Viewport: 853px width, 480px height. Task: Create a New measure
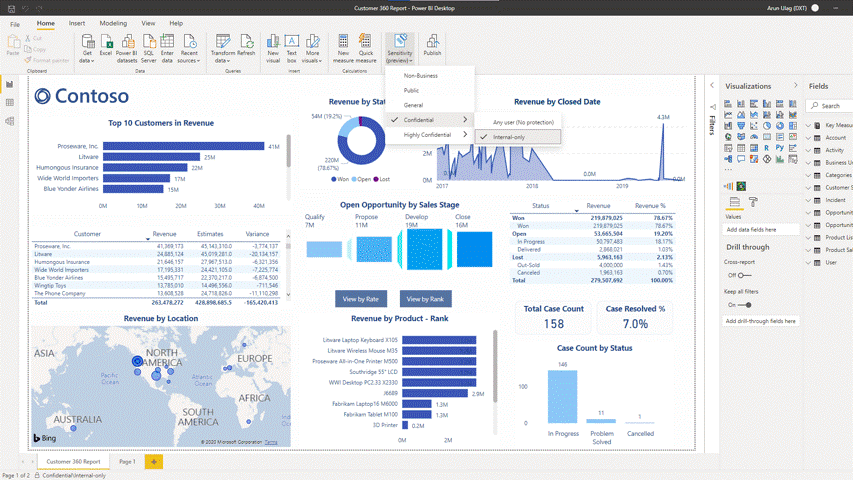(343, 48)
